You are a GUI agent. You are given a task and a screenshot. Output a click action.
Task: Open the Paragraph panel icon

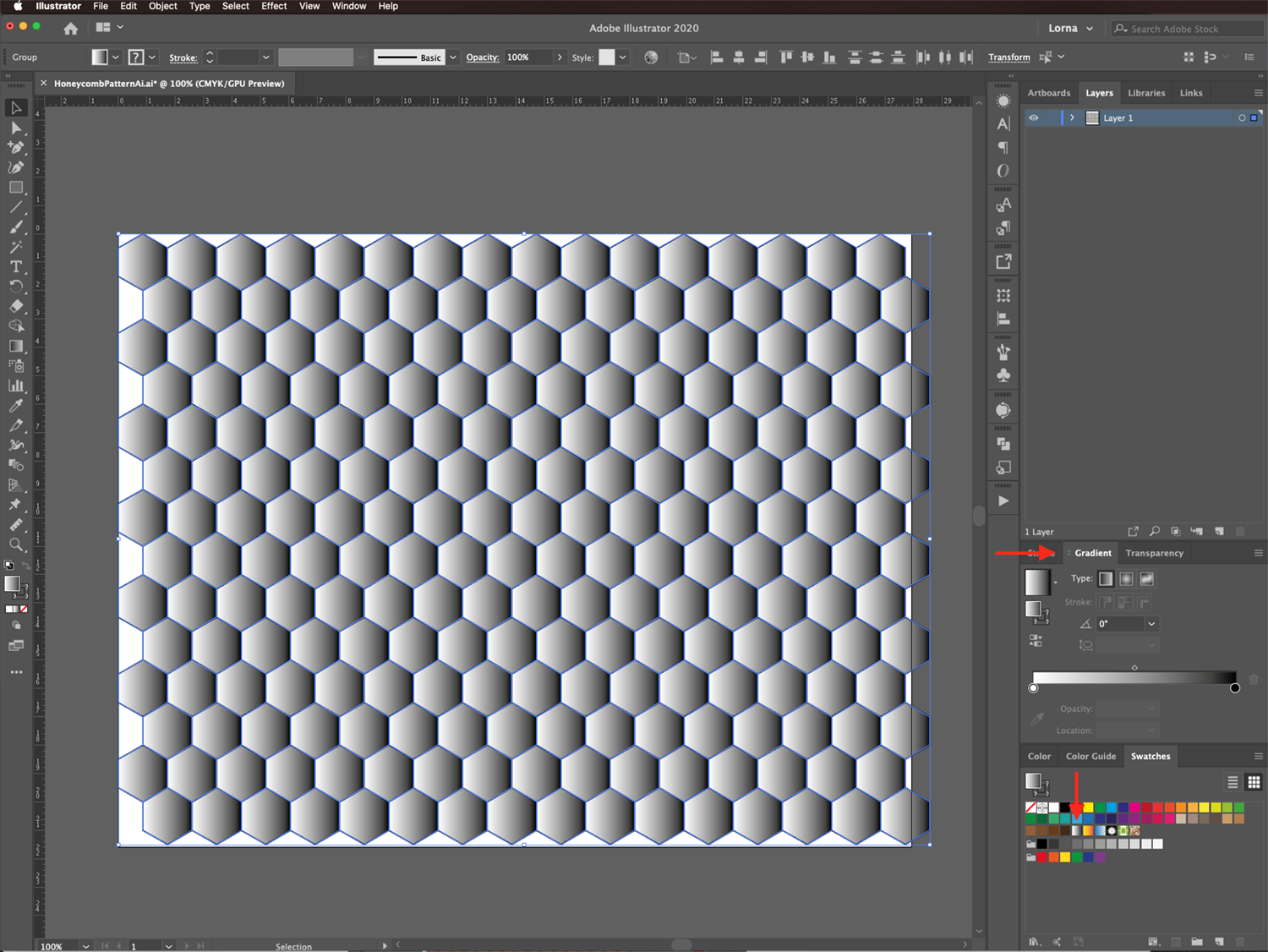click(1003, 147)
